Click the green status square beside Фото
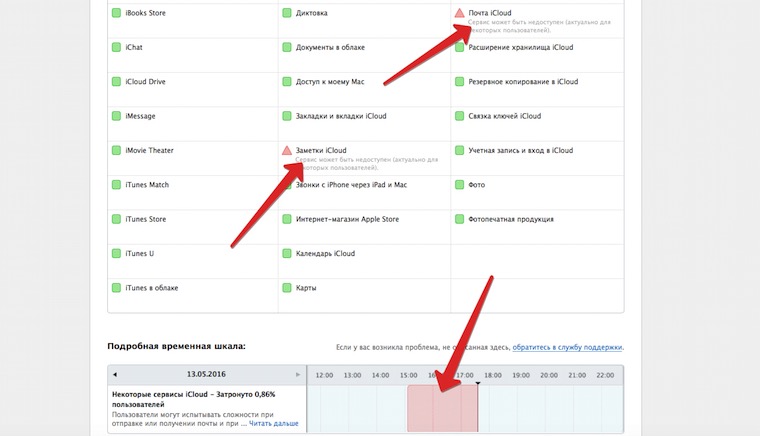 459,185
